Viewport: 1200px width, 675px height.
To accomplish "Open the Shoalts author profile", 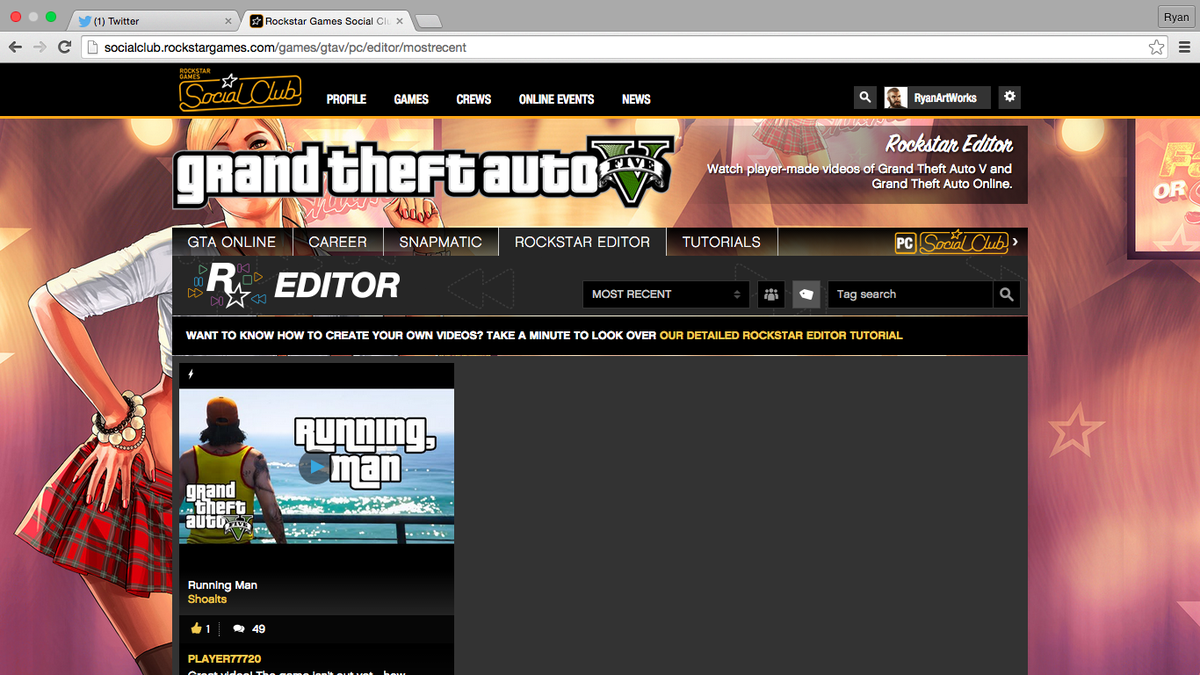I will click(207, 599).
